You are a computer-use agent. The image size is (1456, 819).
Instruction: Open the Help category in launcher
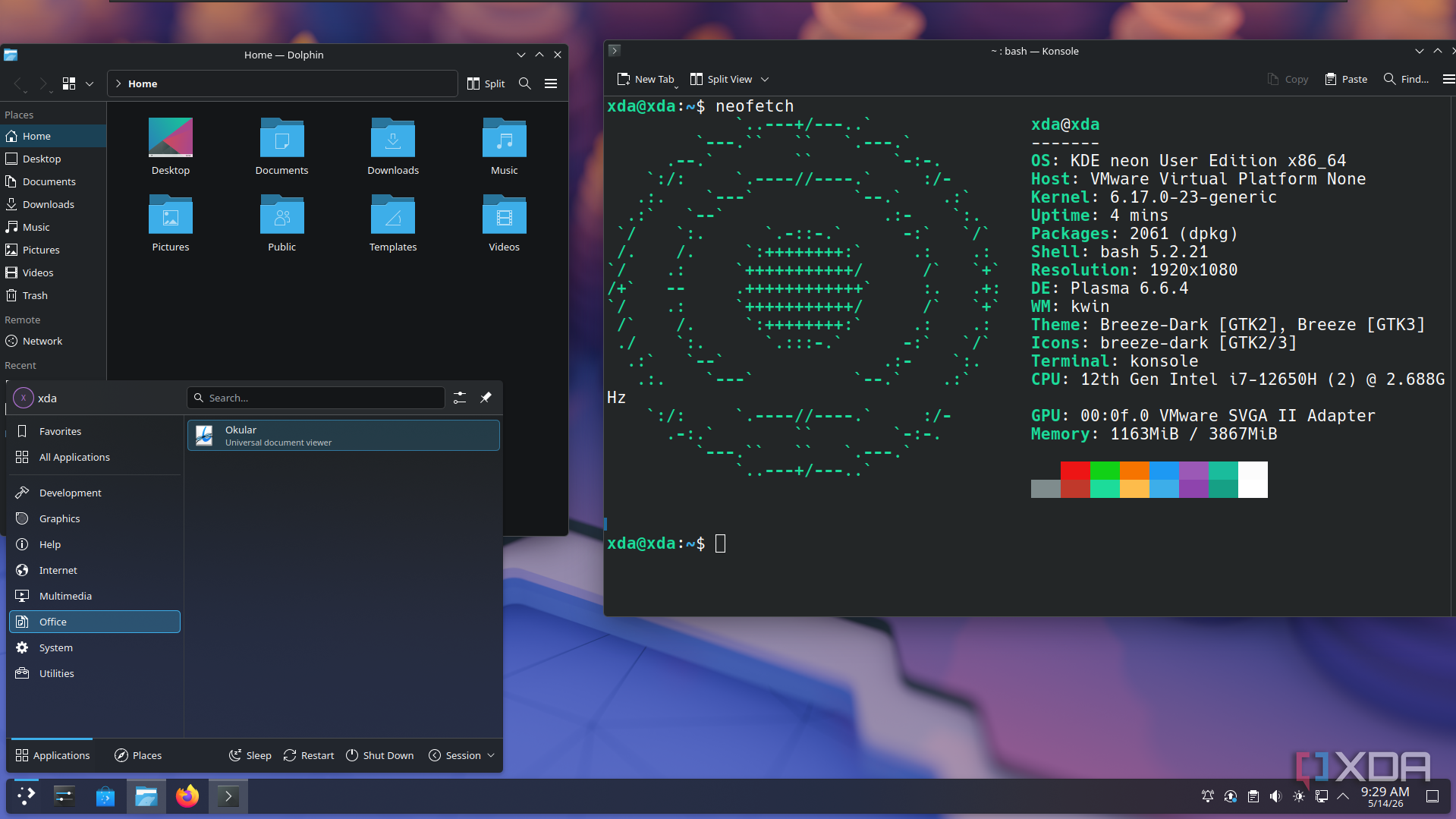pos(95,544)
